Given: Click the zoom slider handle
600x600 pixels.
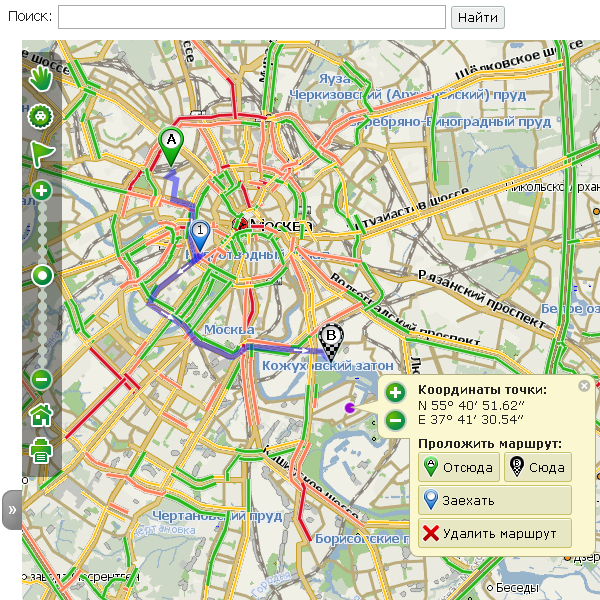Looking at the screenshot, I should [41, 275].
